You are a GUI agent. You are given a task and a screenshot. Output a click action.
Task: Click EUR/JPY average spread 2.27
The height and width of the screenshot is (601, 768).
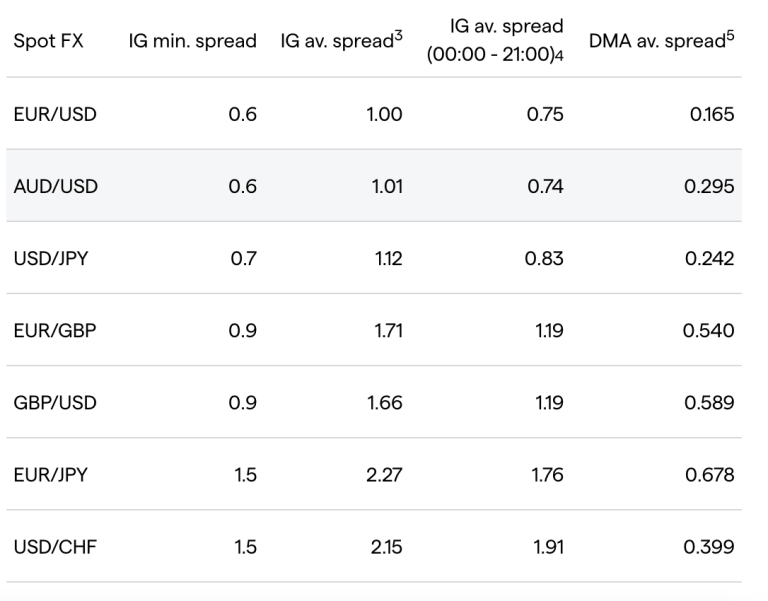click(384, 475)
